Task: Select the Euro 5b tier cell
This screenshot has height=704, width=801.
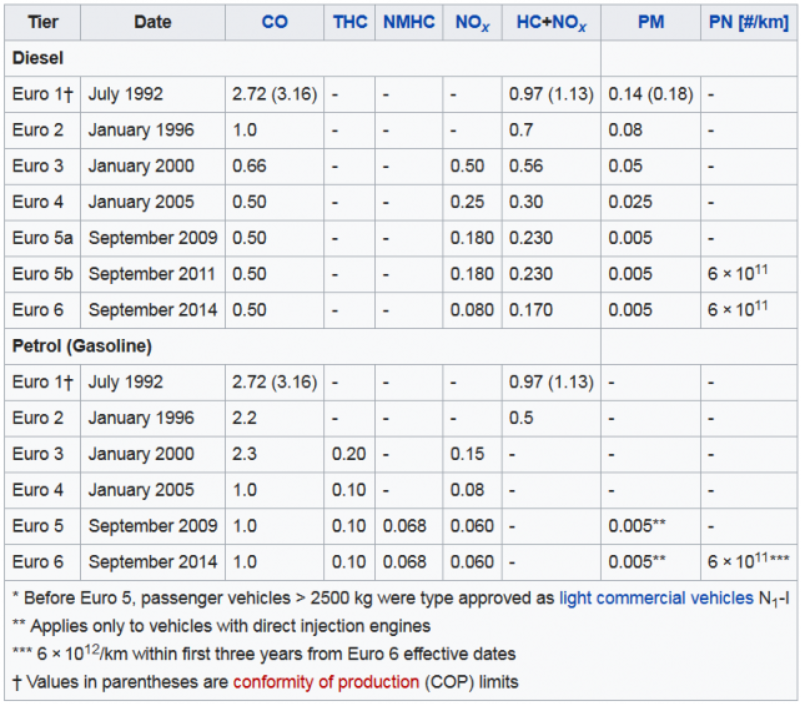Action: [42, 274]
